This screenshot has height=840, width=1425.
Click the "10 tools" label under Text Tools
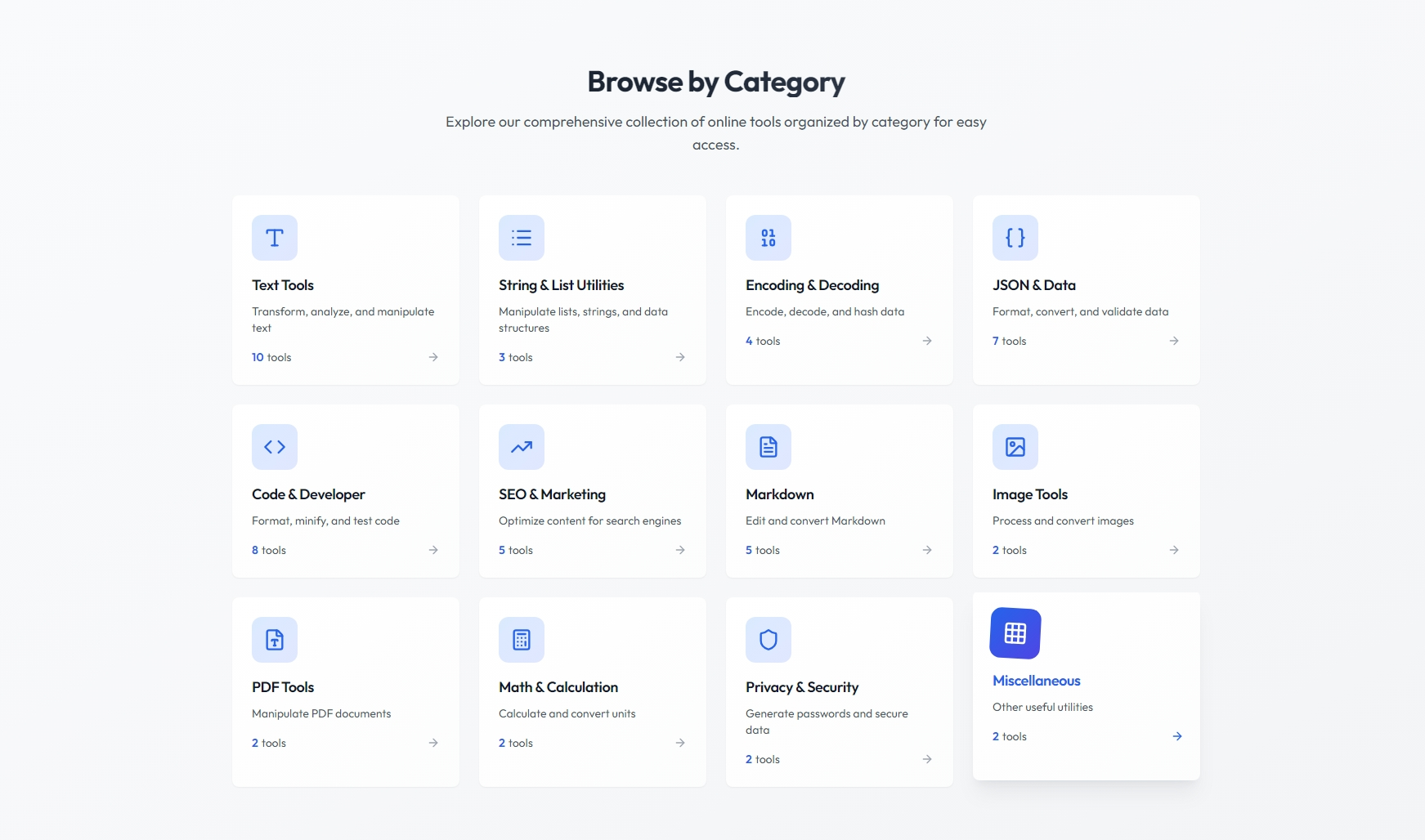tap(271, 357)
